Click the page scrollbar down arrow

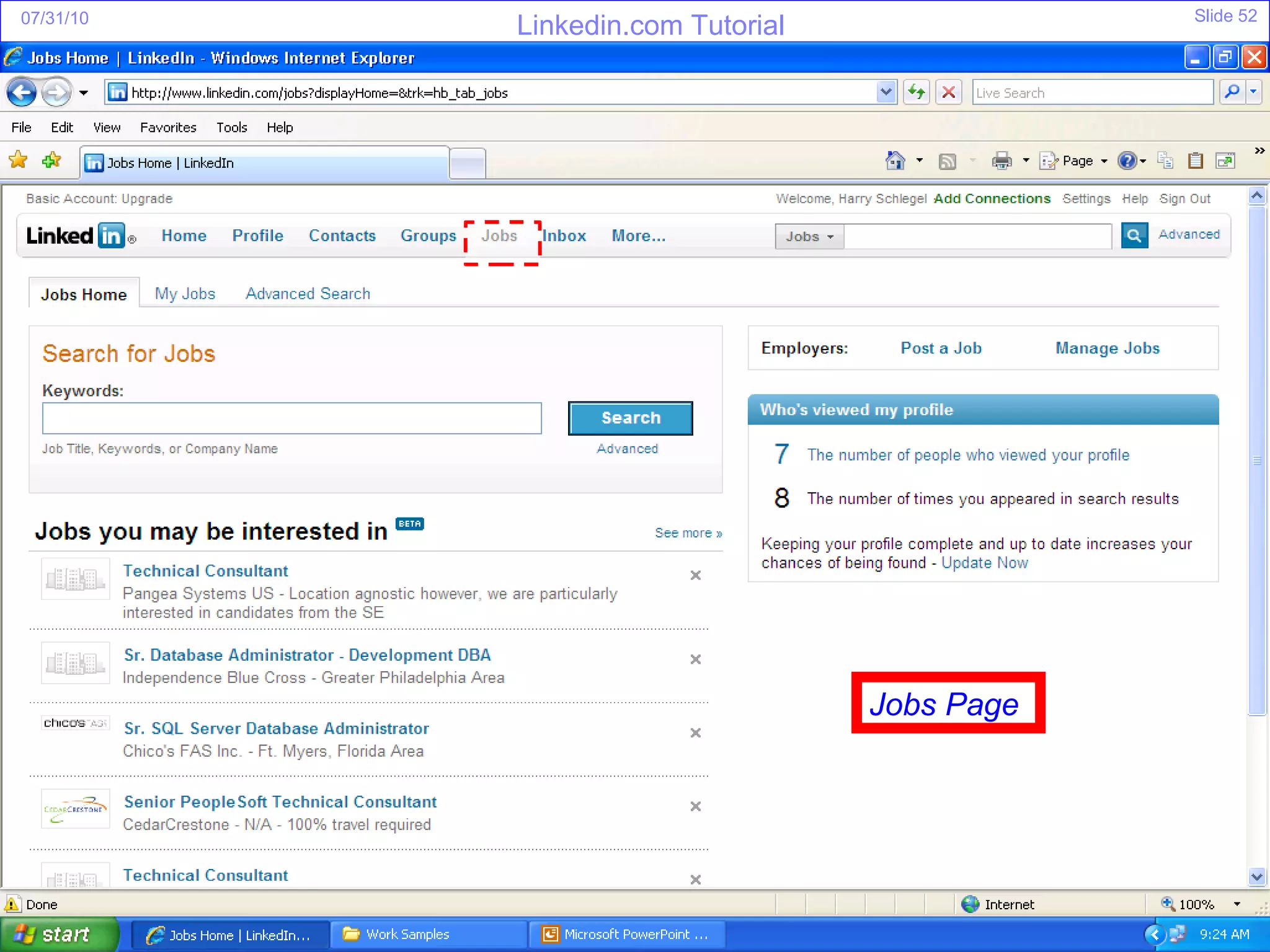1257,876
